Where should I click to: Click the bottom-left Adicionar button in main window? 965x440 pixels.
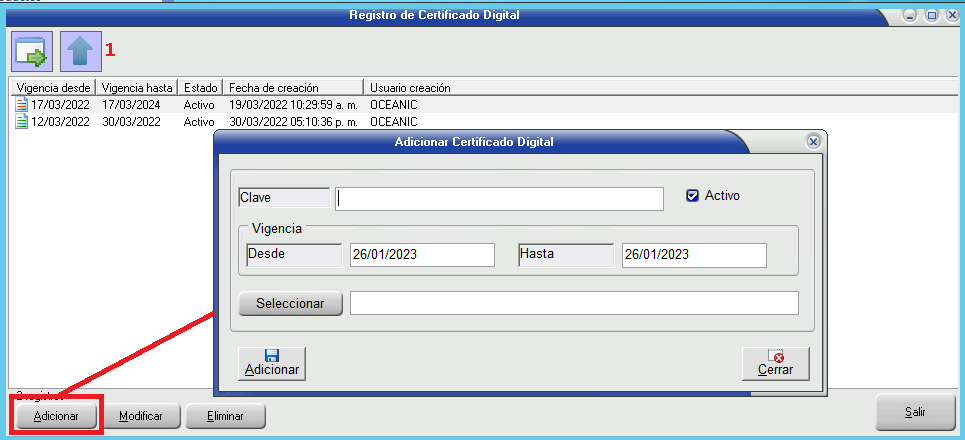click(56, 415)
